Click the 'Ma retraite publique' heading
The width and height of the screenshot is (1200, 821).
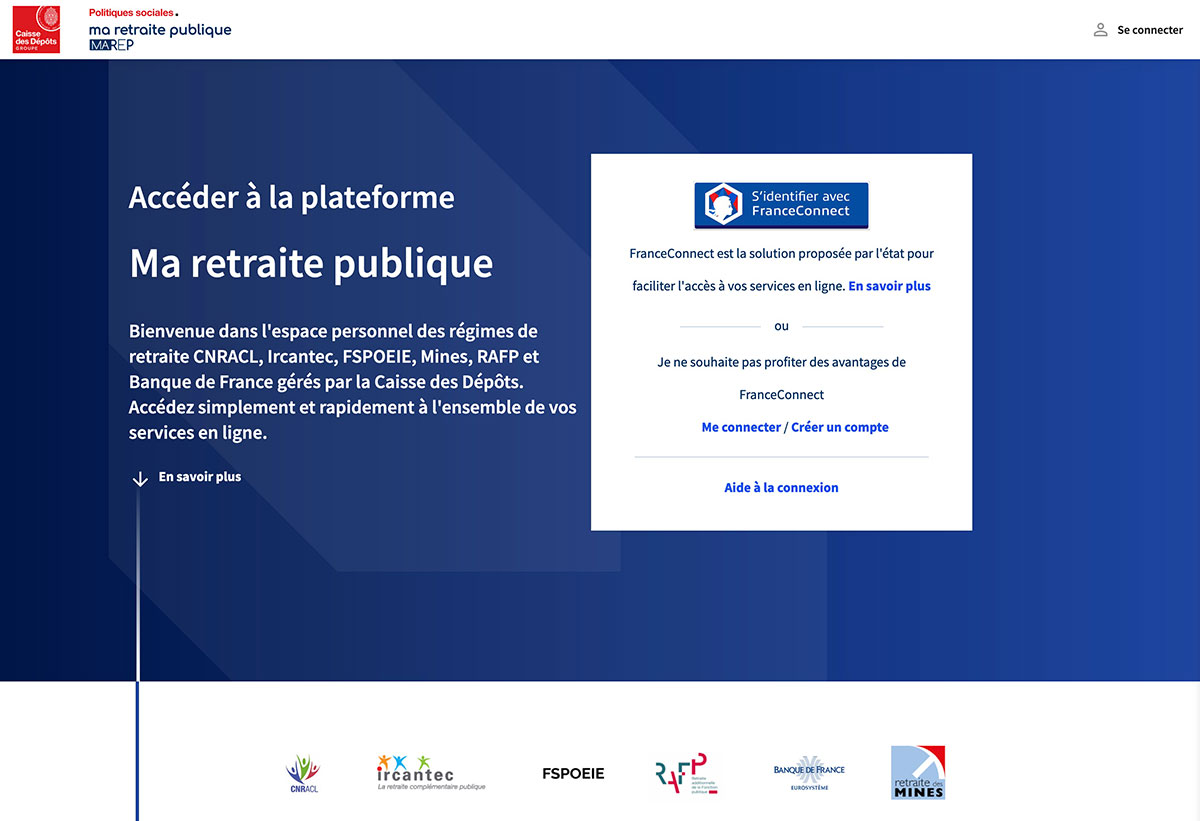pos(311,263)
